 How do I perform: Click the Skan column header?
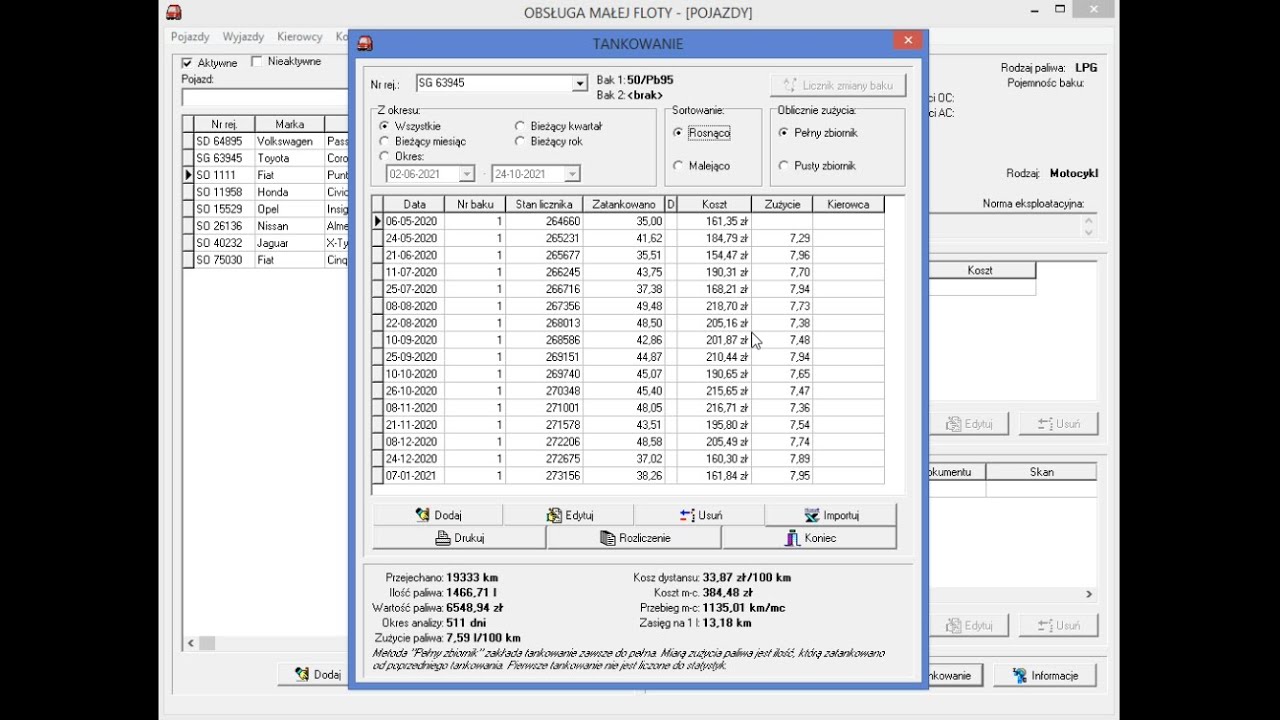point(1041,471)
